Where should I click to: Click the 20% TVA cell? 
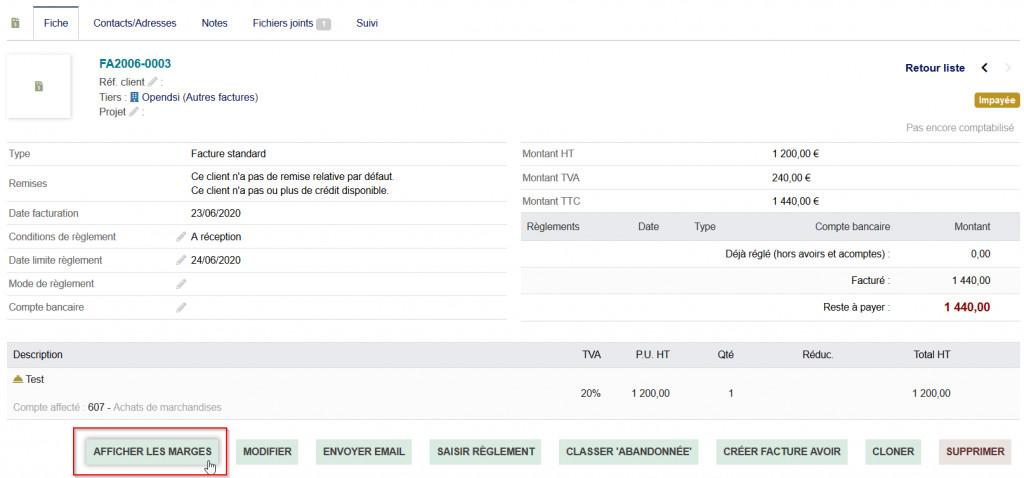(x=590, y=394)
